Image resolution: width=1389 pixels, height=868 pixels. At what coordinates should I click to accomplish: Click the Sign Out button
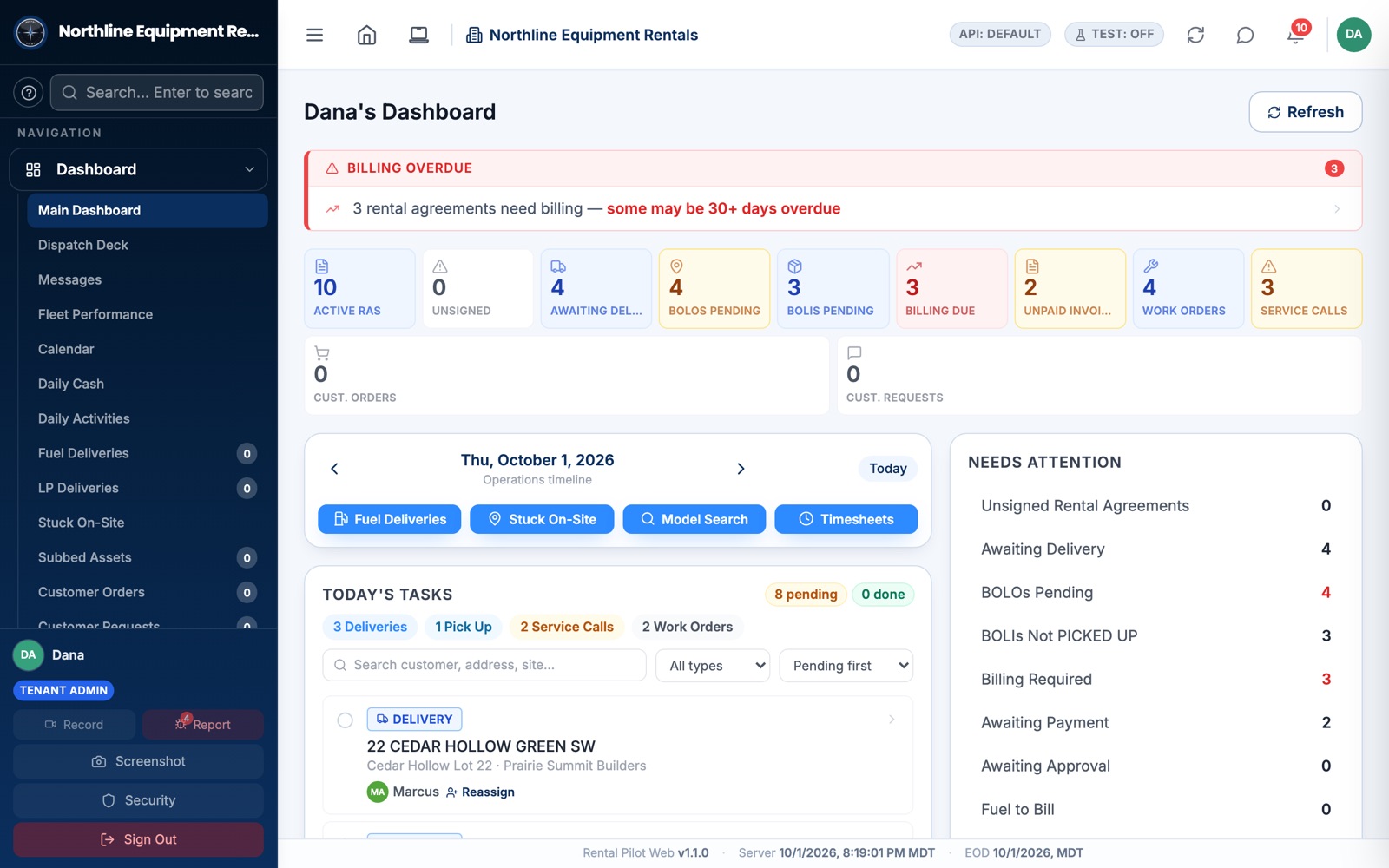[x=138, y=839]
